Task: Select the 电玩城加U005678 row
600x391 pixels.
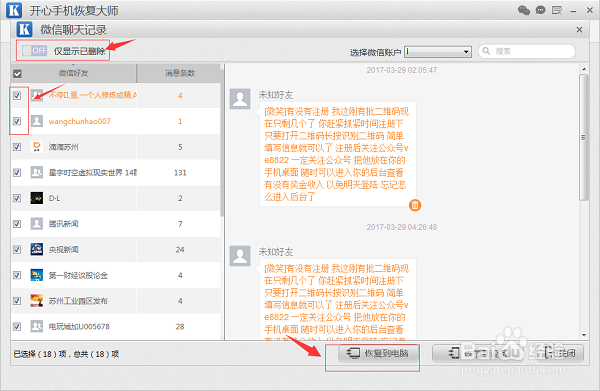Action: coord(116,326)
